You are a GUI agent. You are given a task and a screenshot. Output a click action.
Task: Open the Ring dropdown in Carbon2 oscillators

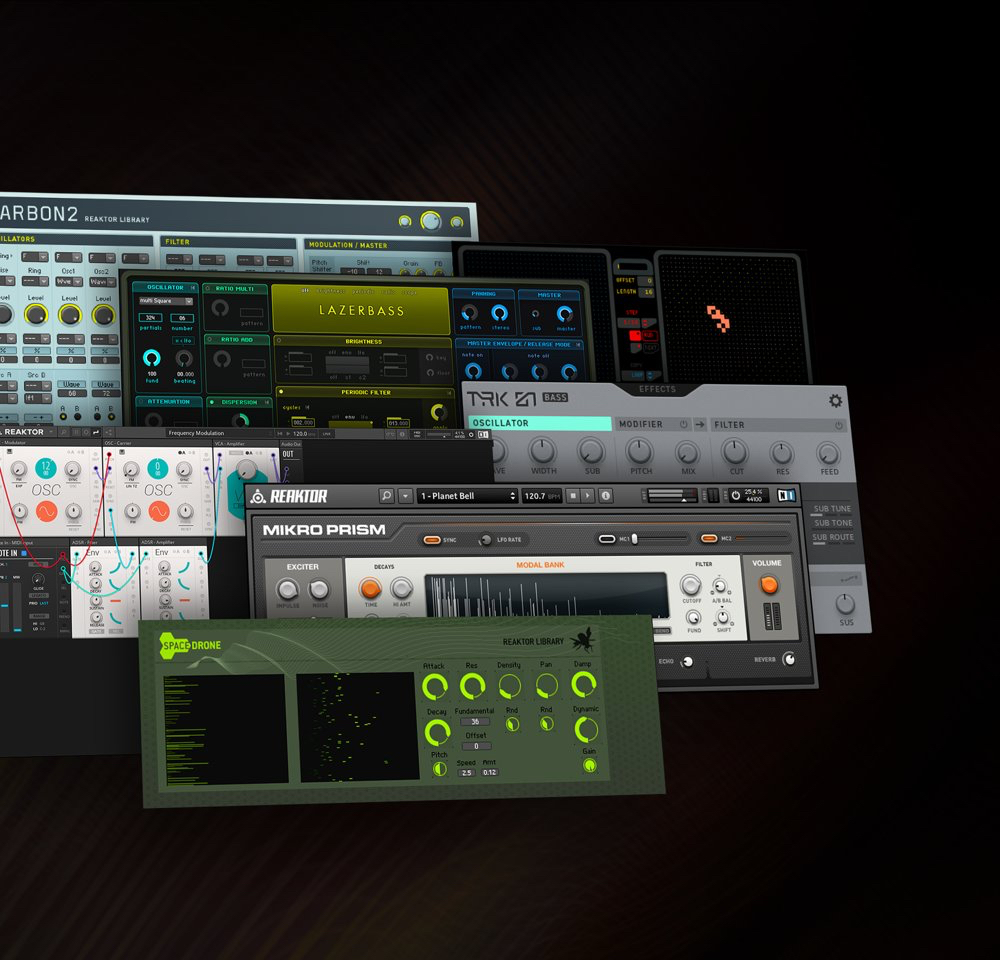coord(36,281)
